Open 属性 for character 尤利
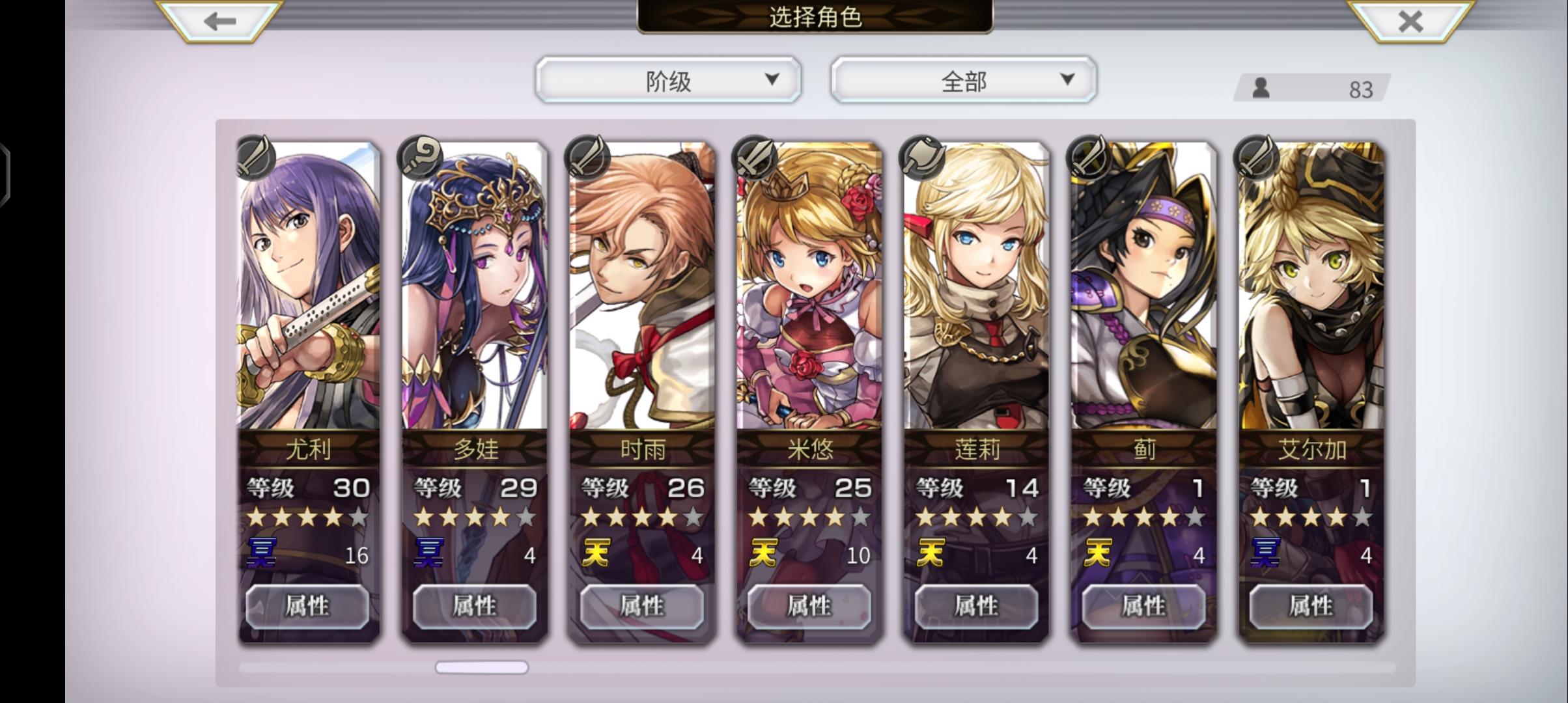 click(307, 607)
